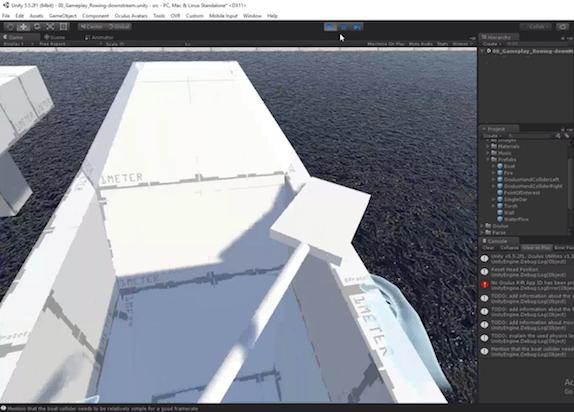Select the Rect transform tool
Image resolution: width=574 pixels, height=412 pixels.
point(63,27)
